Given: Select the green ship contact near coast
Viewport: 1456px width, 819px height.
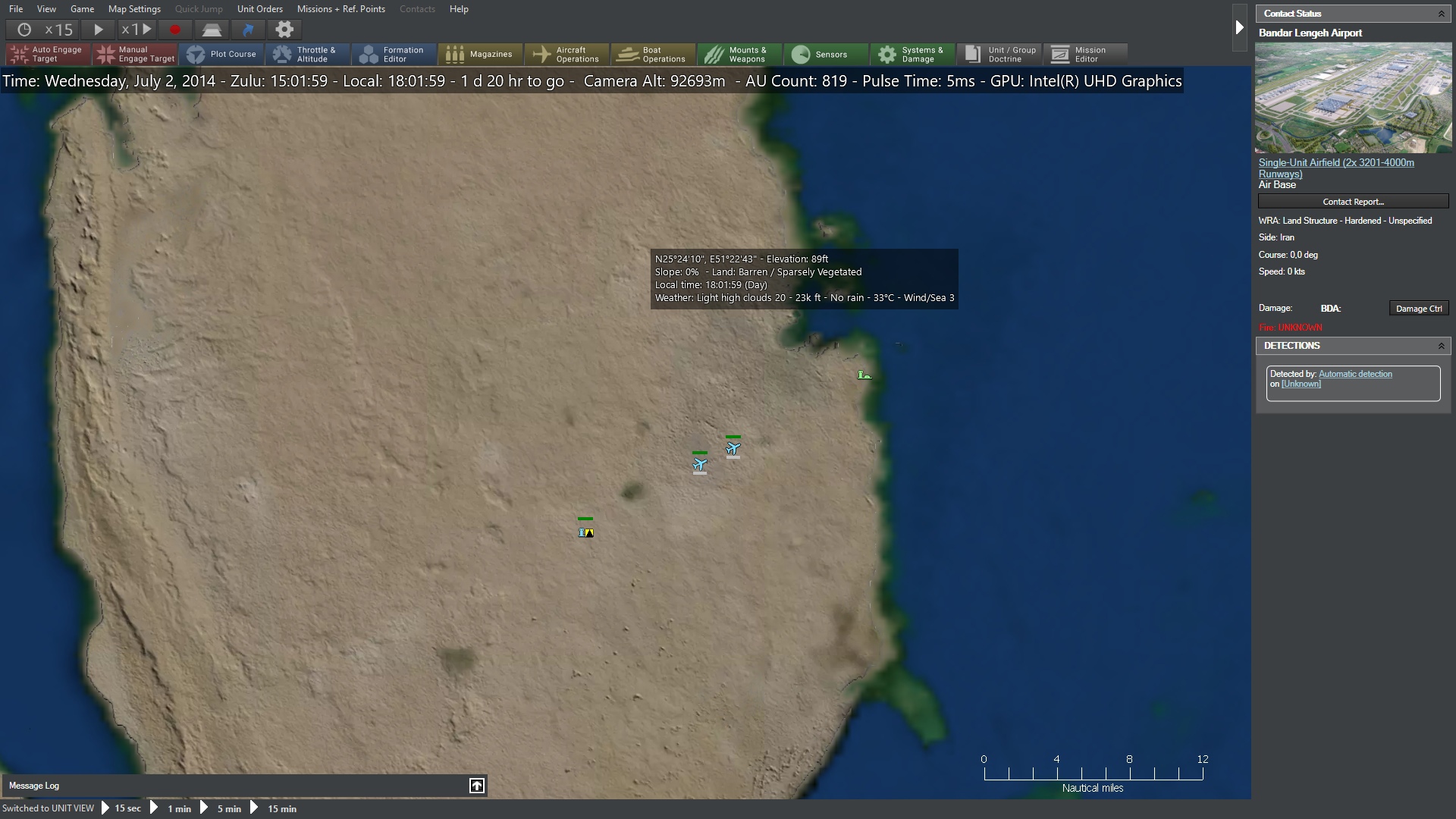Looking at the screenshot, I should 864,375.
